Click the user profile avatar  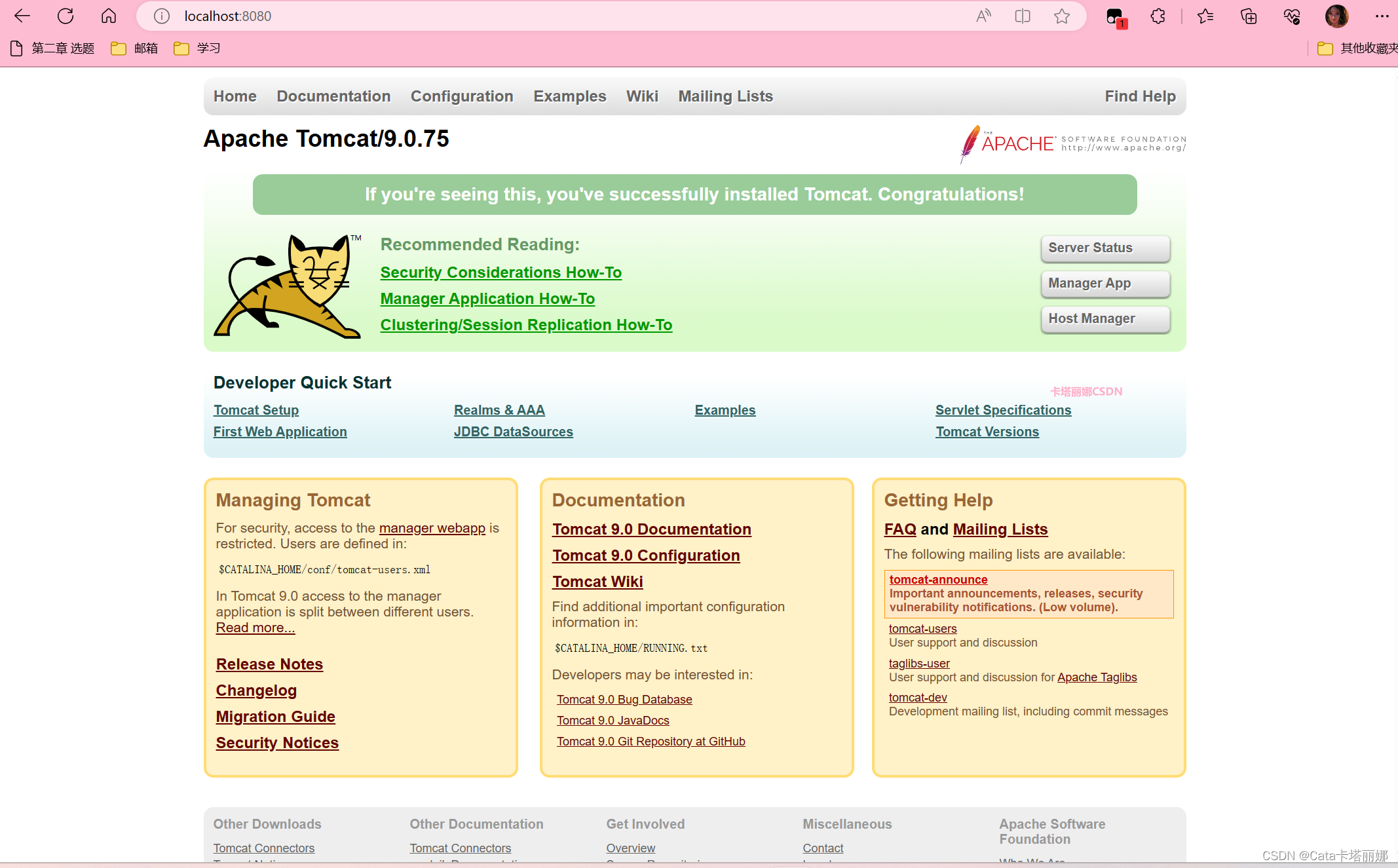tap(1336, 16)
